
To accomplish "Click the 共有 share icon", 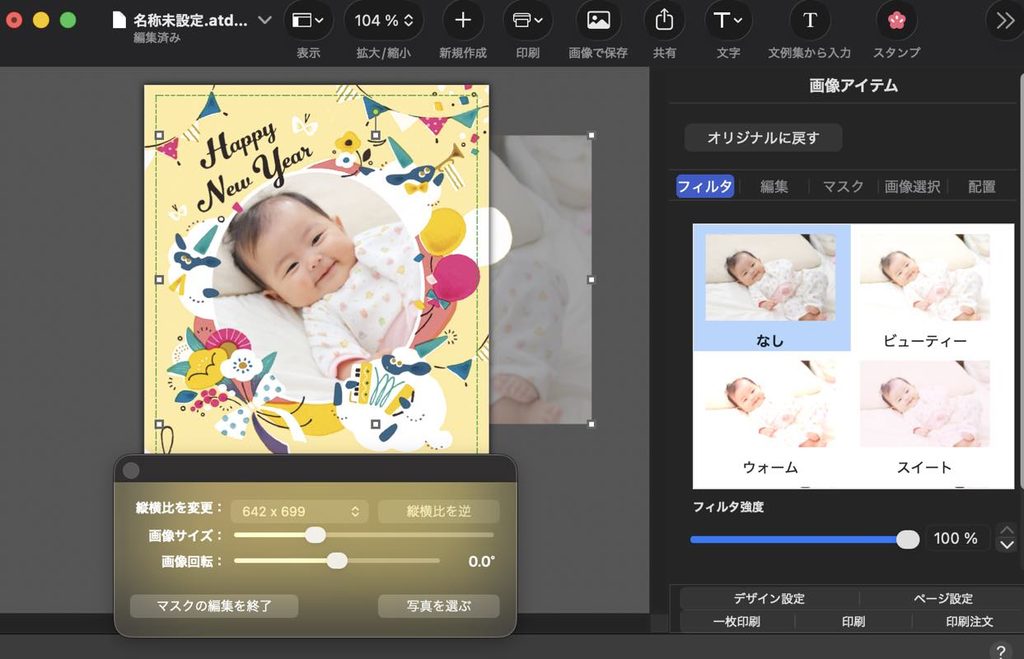I will [664, 20].
